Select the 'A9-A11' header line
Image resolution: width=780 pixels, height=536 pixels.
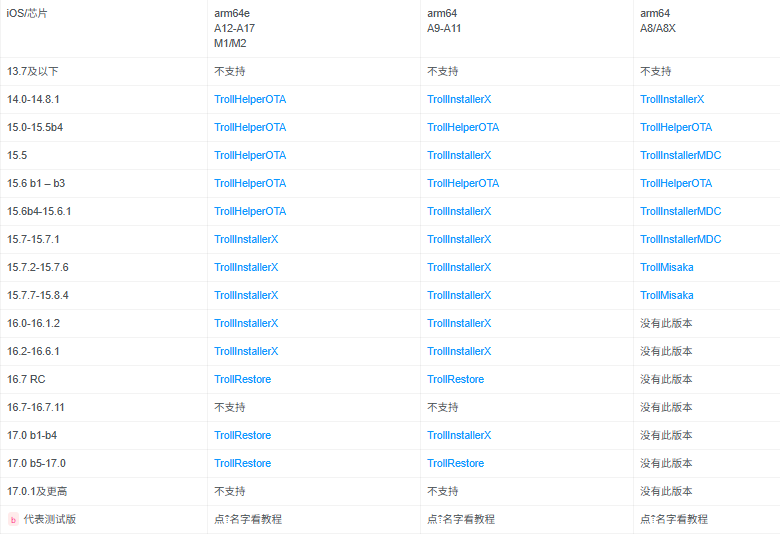point(444,28)
